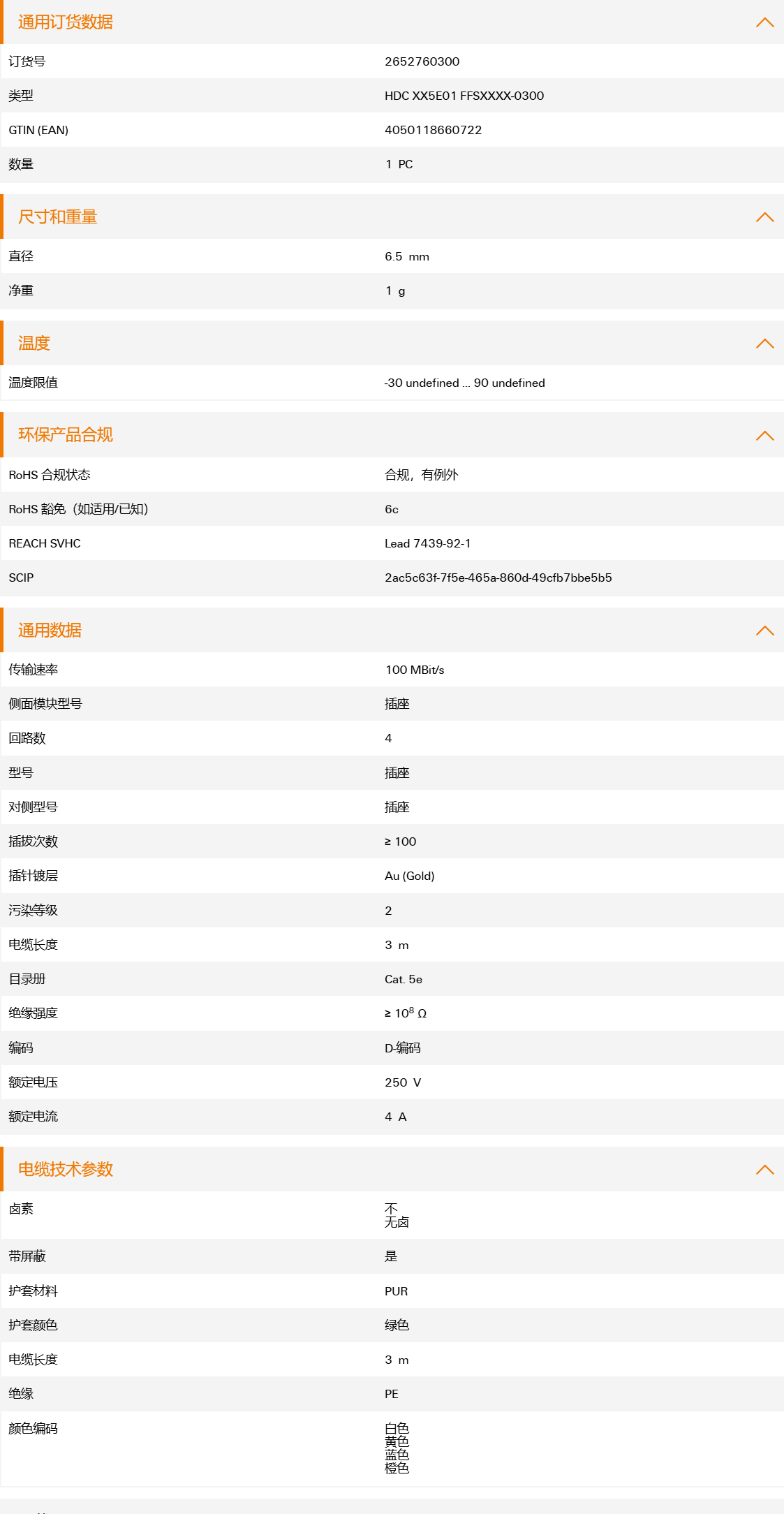Image resolution: width=784 pixels, height=1514 pixels.
Task: Click sheath color value 绿色
Action: click(397, 1325)
